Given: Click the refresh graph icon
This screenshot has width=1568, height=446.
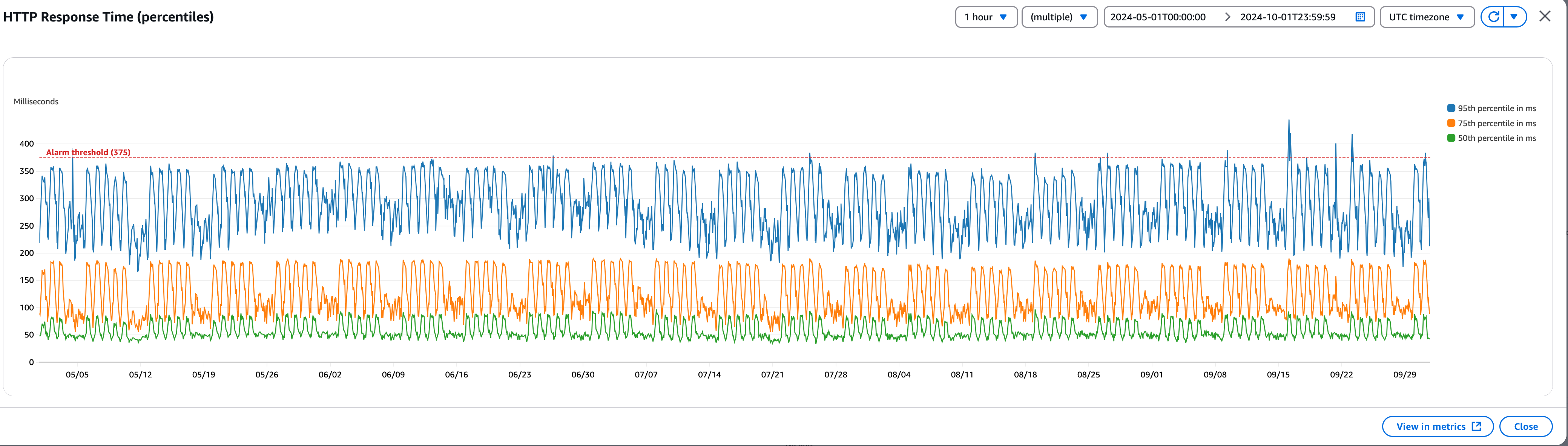Looking at the screenshot, I should 1493,17.
